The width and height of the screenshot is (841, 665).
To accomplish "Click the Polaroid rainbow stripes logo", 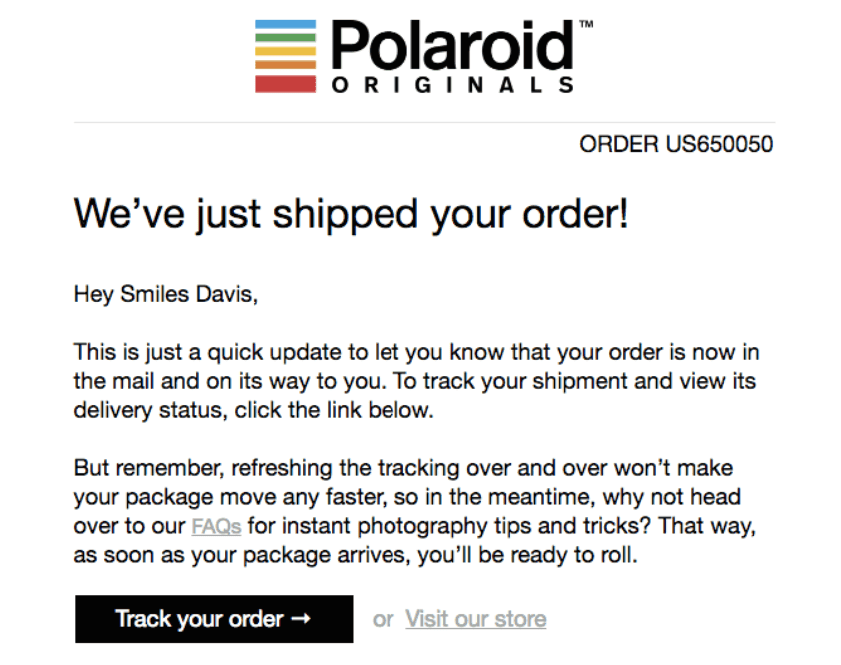I will (286, 56).
